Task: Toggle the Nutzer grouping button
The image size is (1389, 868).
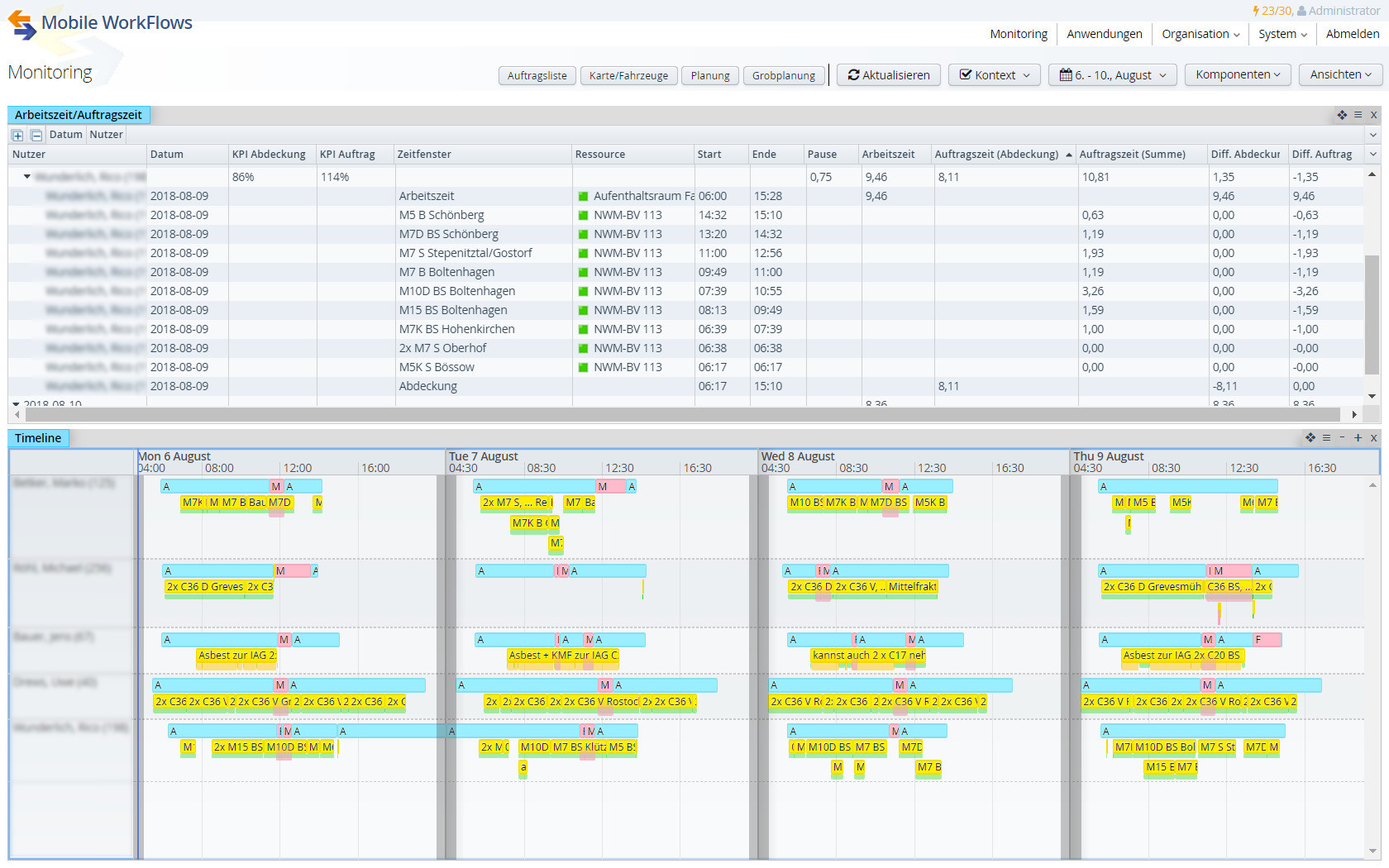Action: tap(106, 135)
